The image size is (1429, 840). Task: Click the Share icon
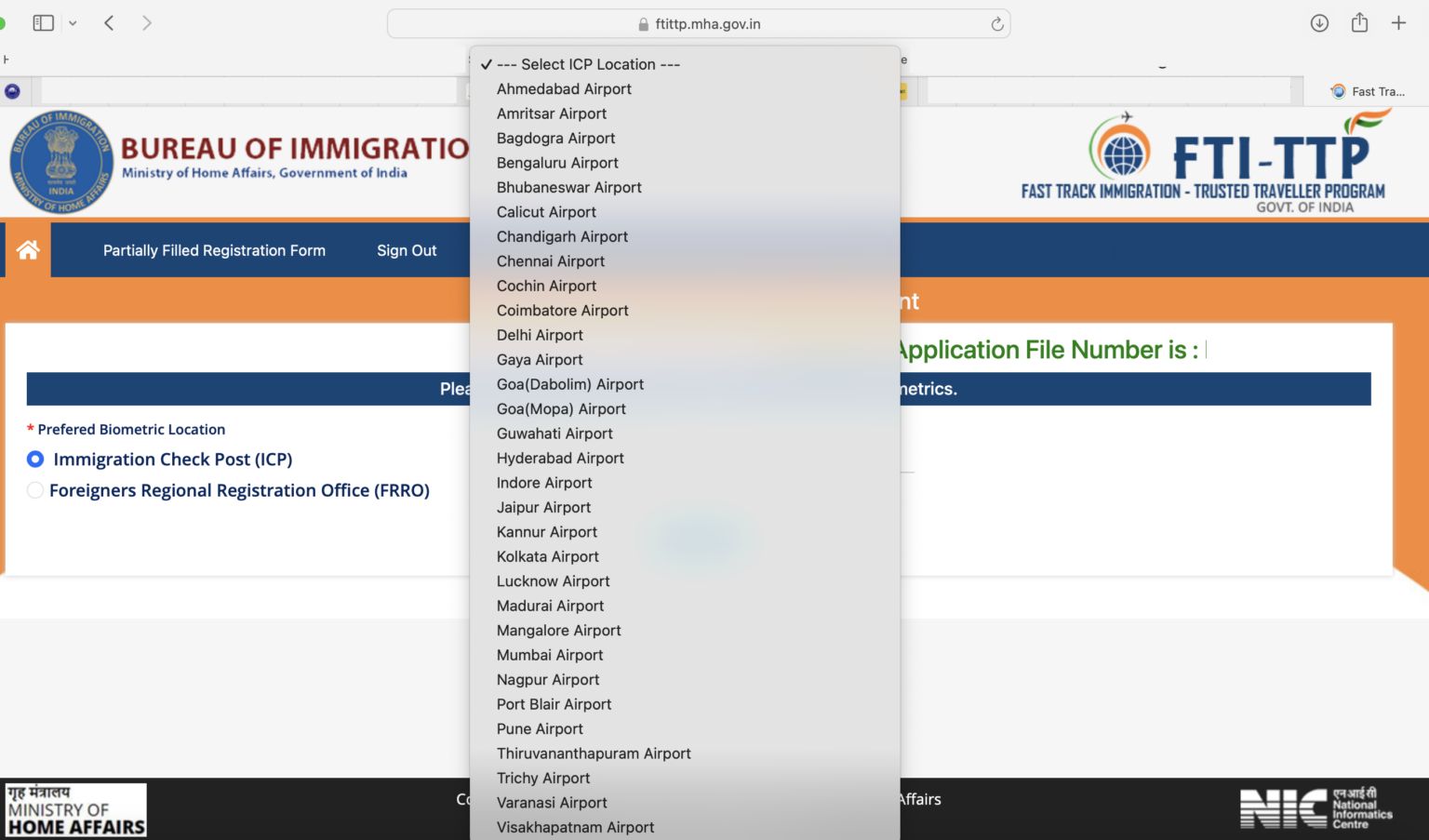pos(1359,22)
